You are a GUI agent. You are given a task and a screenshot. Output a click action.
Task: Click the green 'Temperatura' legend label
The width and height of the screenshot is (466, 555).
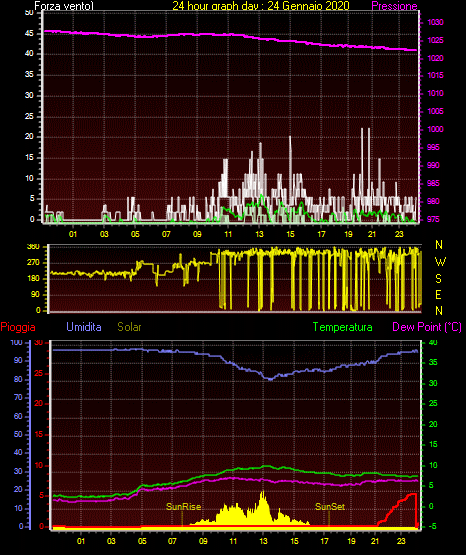(x=343, y=327)
